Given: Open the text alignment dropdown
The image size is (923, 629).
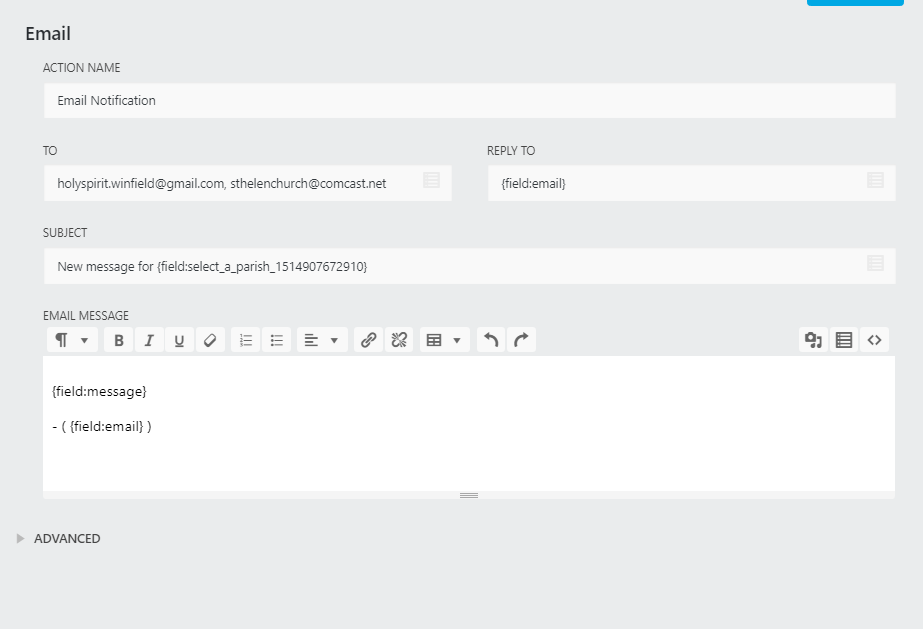Looking at the screenshot, I should pyautogui.click(x=321, y=340).
